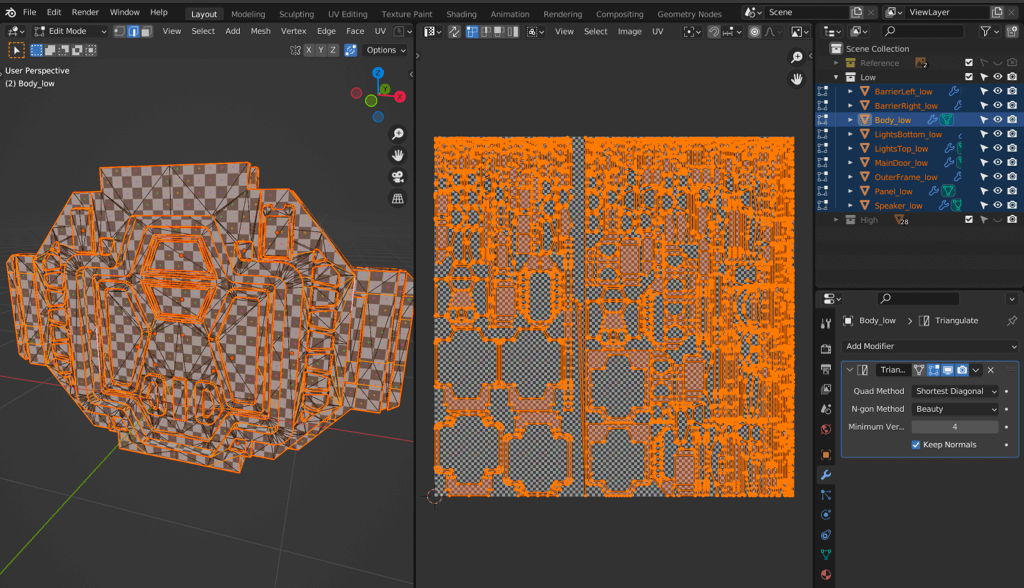Toggle exclude checkbox for the Low collection
Screen dimensions: 1024x588
pyautogui.click(x=968, y=77)
